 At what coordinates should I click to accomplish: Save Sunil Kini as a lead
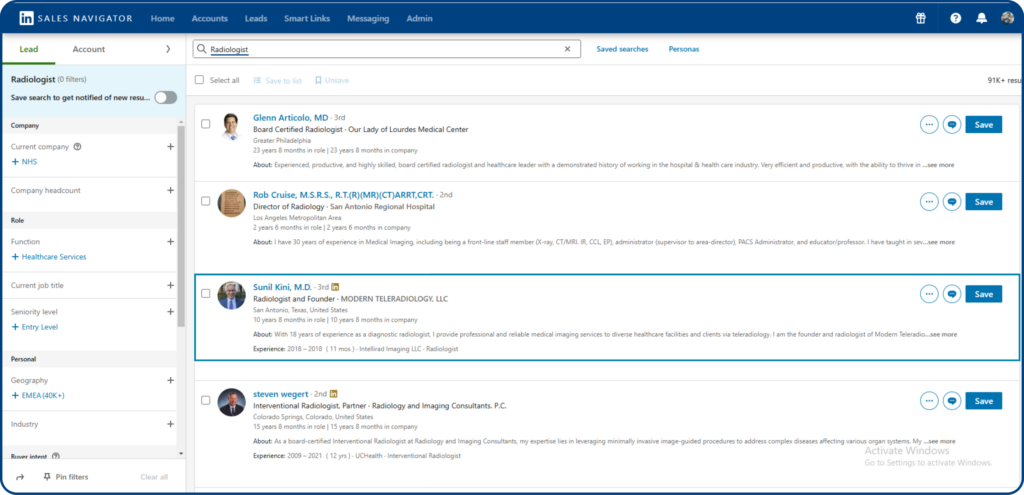tap(984, 294)
